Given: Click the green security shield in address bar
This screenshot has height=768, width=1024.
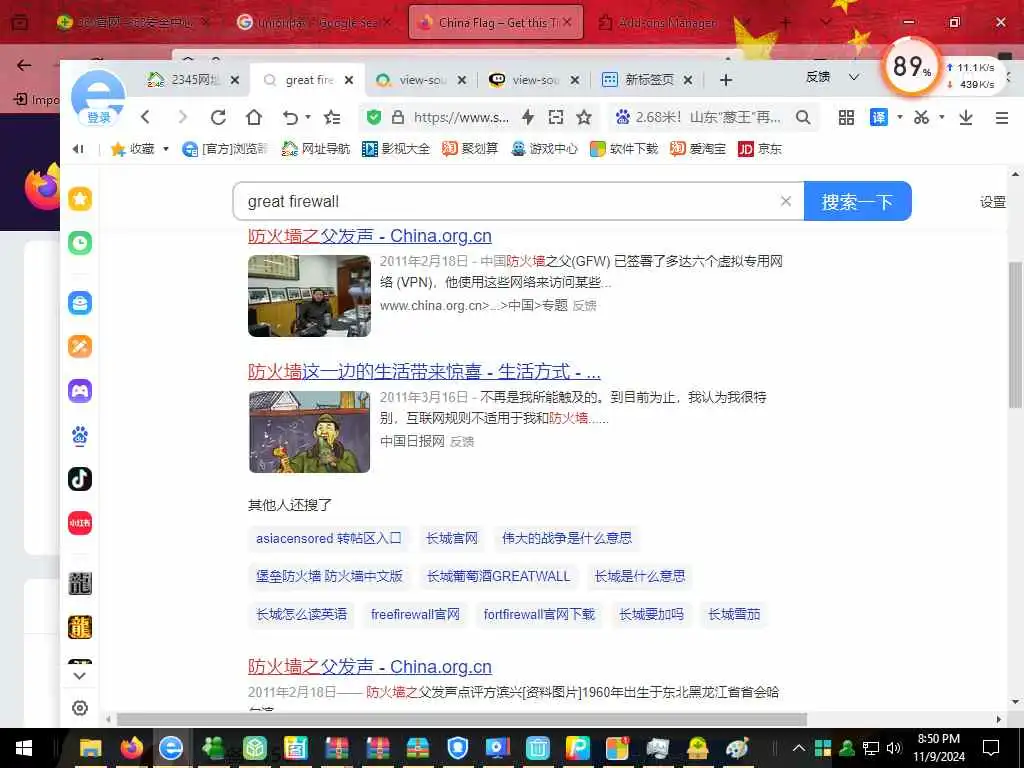Looking at the screenshot, I should pos(374,117).
